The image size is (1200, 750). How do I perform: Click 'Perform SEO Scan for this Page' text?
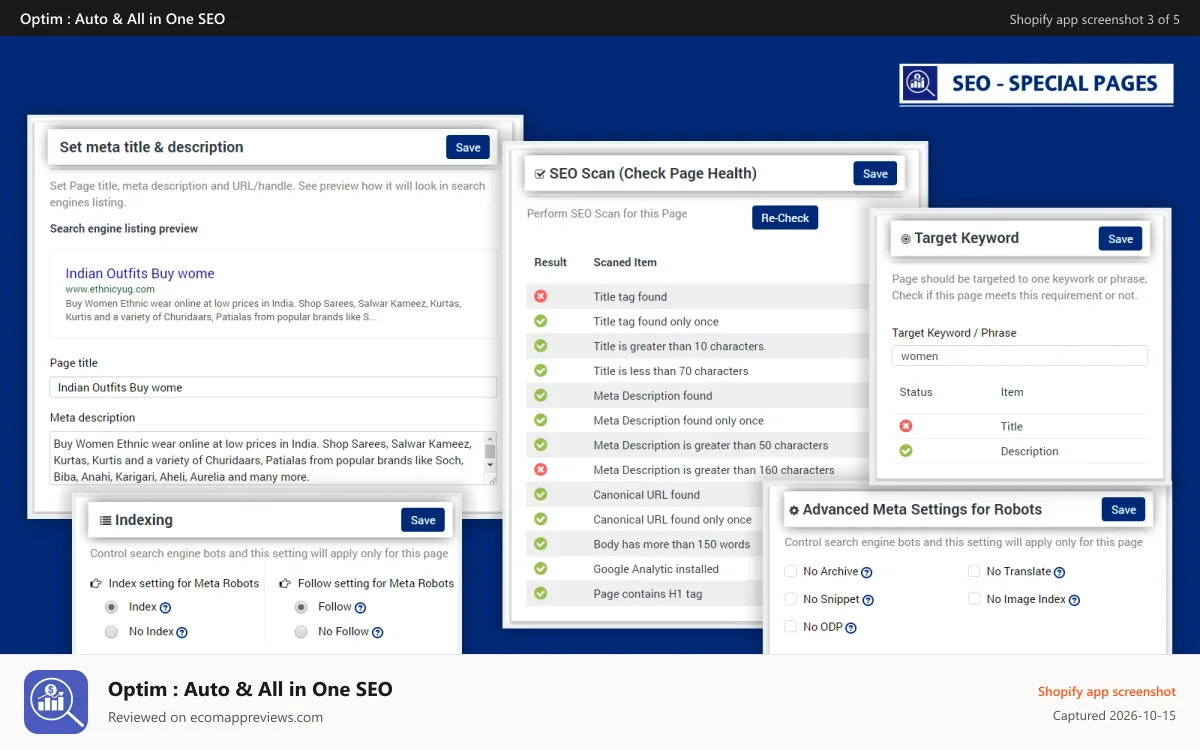(607, 213)
